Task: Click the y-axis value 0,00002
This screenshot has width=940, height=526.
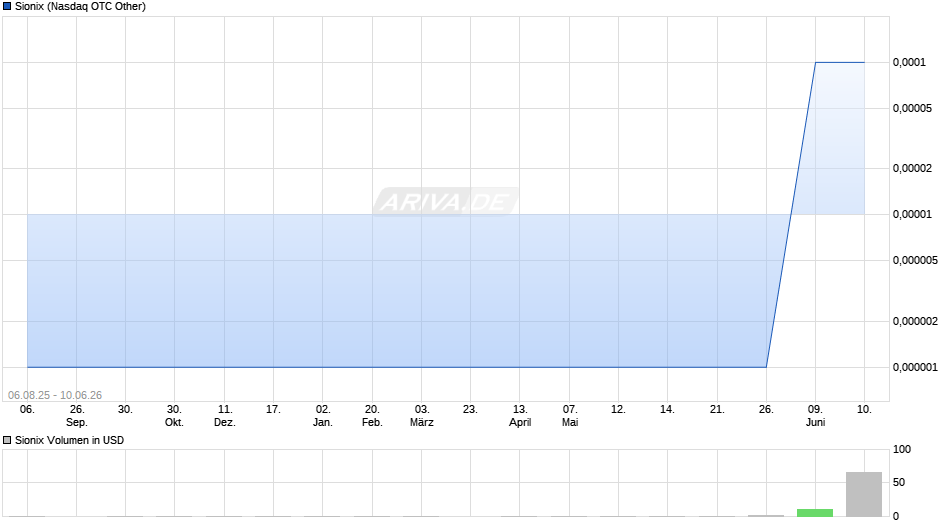Action: pyautogui.click(x=912, y=169)
